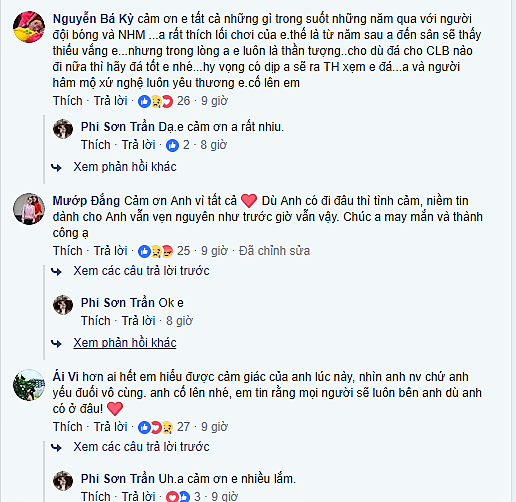
Task: Click reaction icons on Nguyễn Bá Kỳ's comment
Action: (156, 101)
